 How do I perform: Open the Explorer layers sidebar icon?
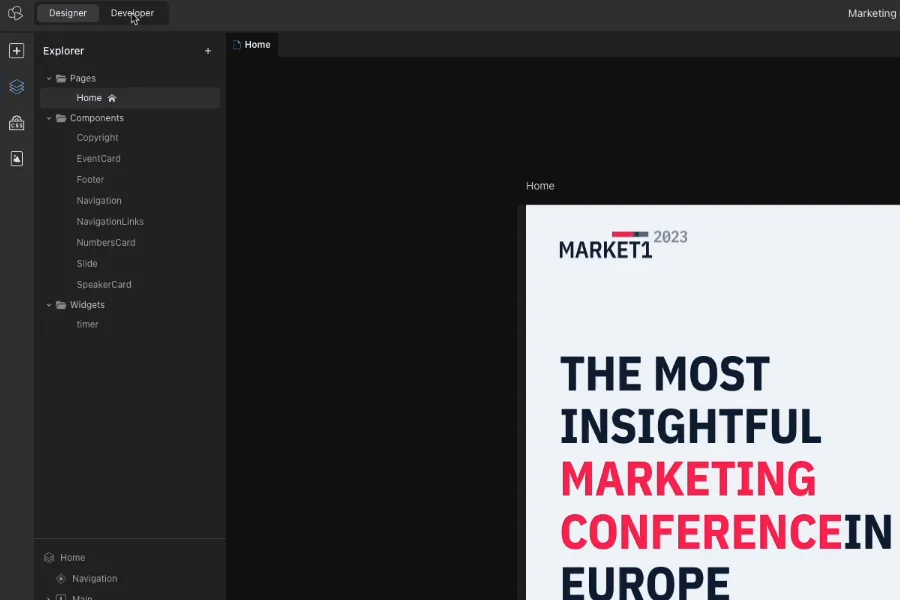16,87
